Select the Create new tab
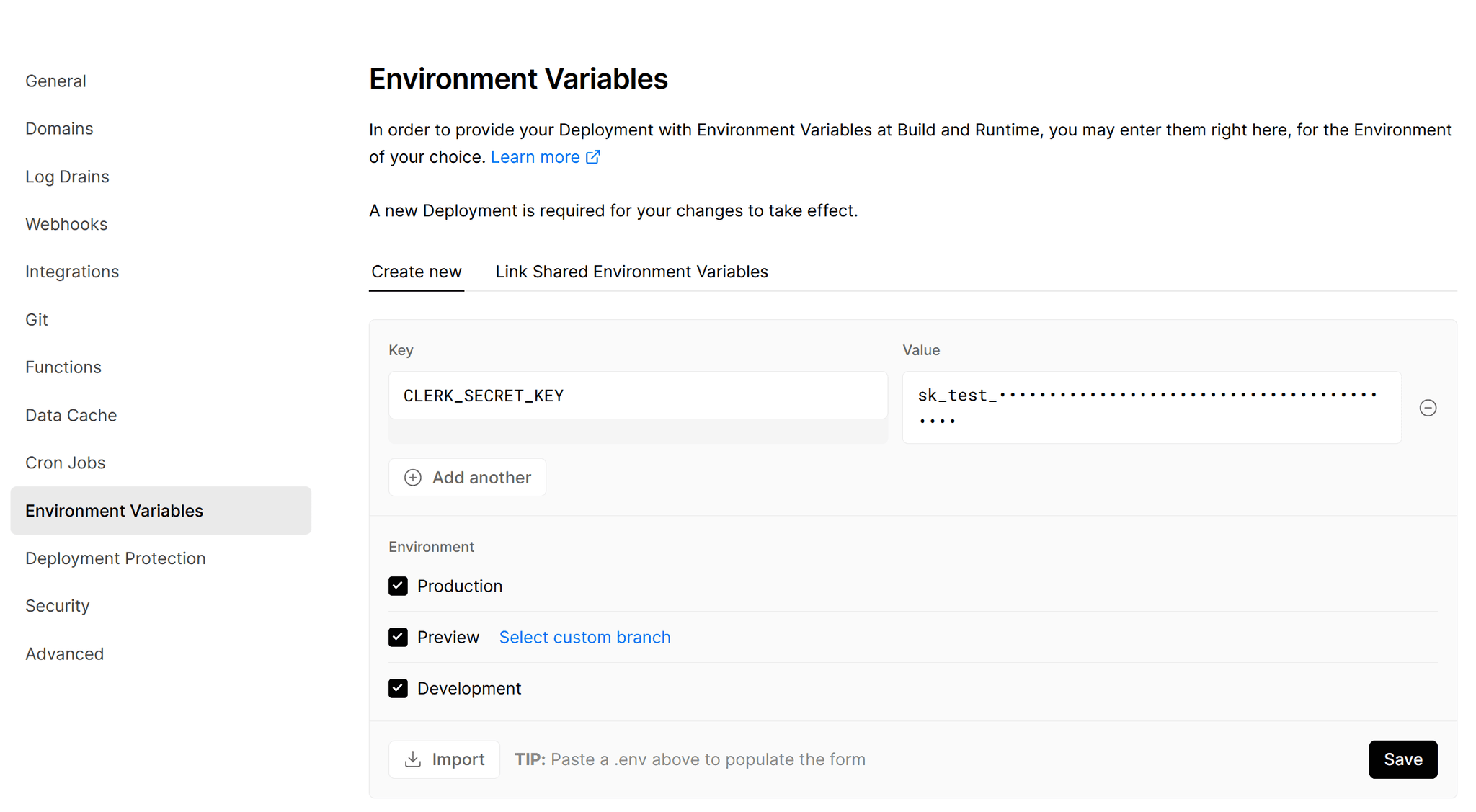The image size is (1476, 812). [416, 272]
